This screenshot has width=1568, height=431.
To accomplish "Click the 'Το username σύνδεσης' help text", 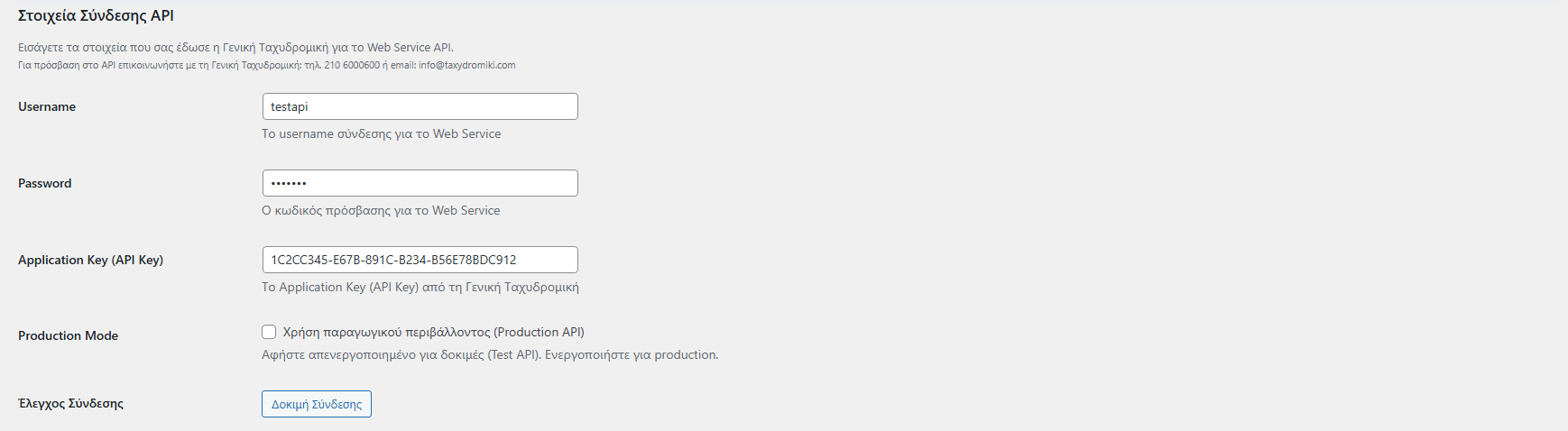I will (381, 133).
